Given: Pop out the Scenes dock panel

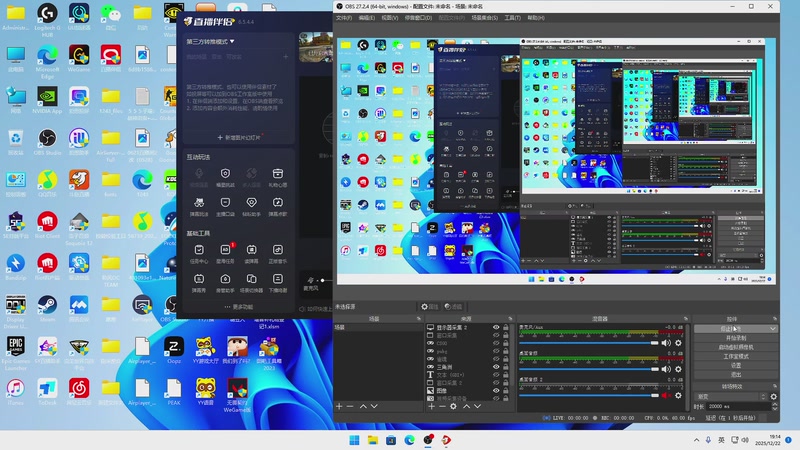Looking at the screenshot, I should 419,318.
